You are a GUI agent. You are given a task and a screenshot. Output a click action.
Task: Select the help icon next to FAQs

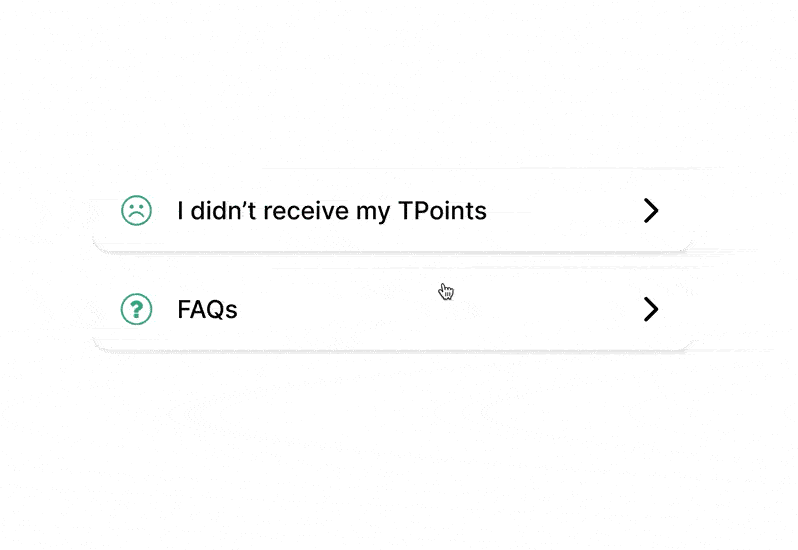[136, 309]
